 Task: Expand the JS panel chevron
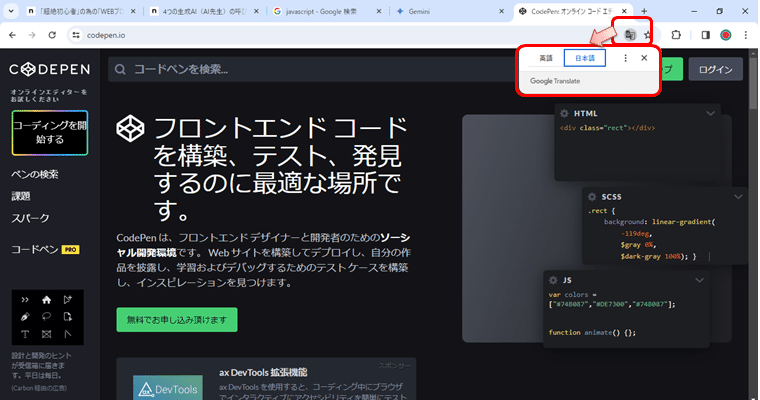click(x=699, y=280)
